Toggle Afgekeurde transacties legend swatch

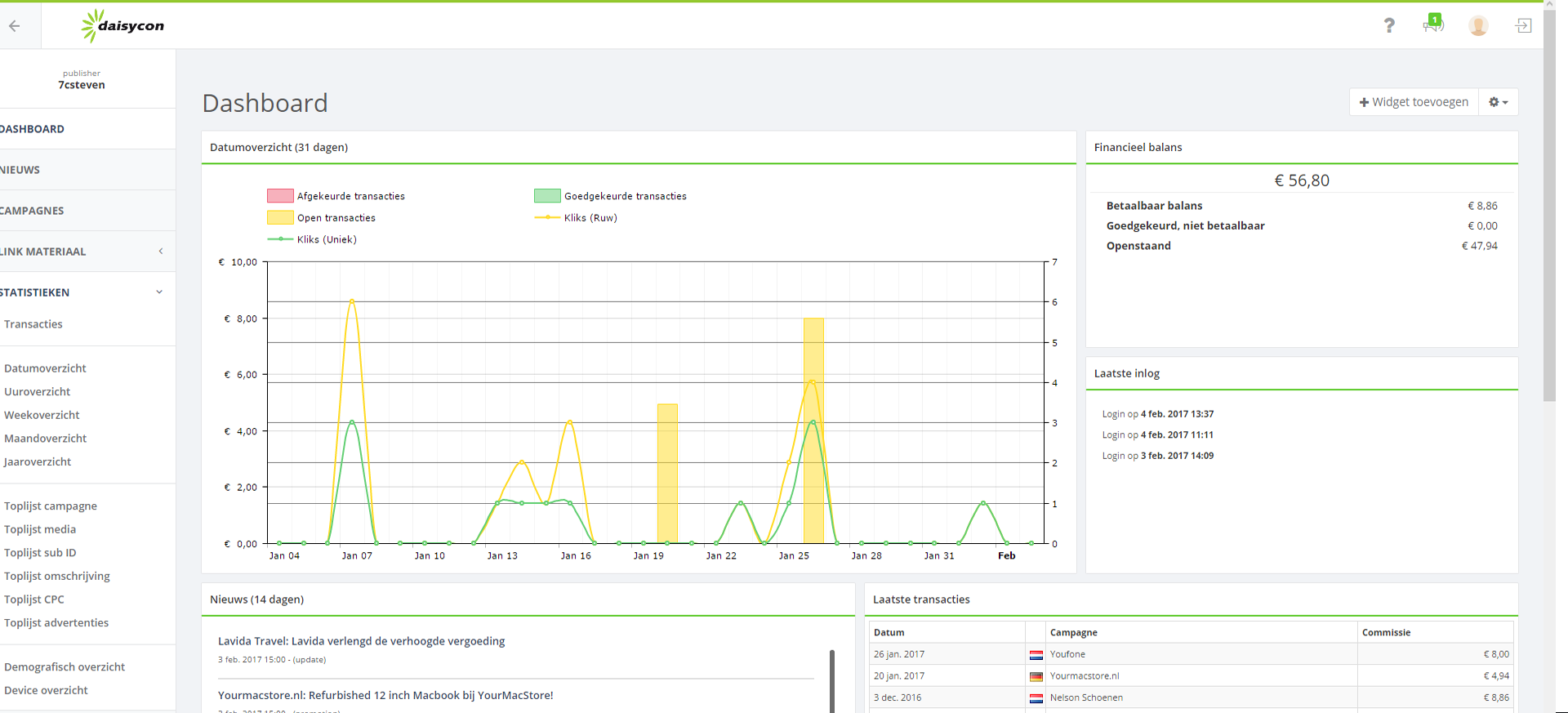point(280,196)
